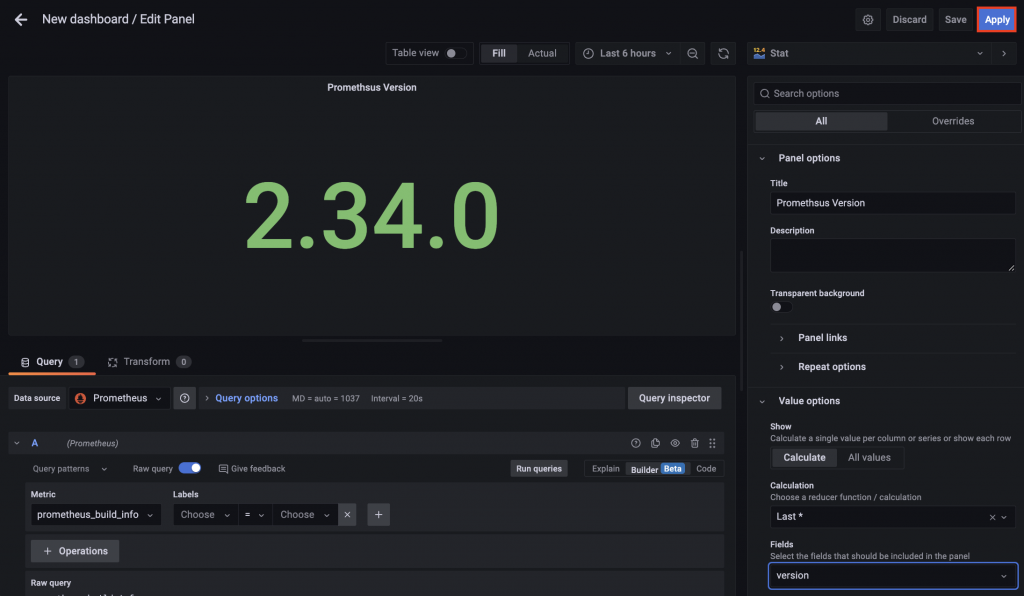Click the 2.34.0 stat value

point(372,215)
